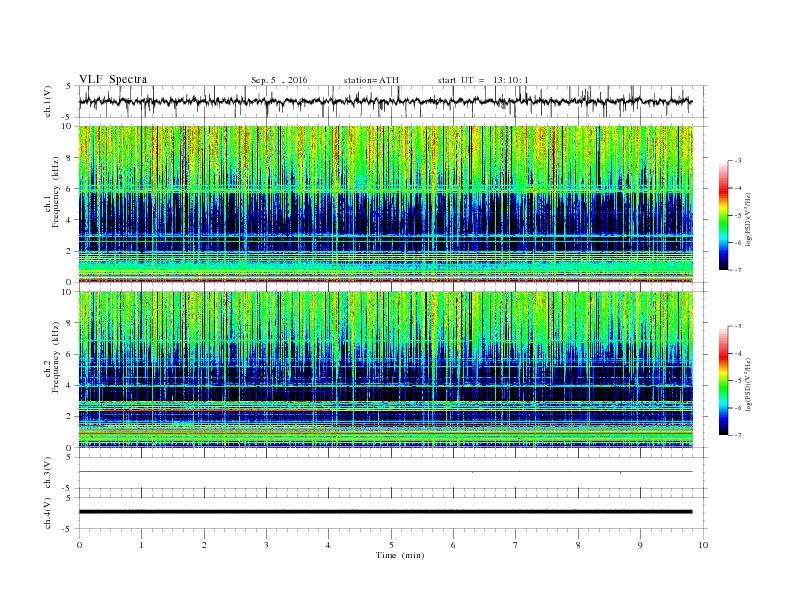Click the ch.2 spectrogram PSD colorbar
The width and height of the screenshot is (792, 612).
723,381
